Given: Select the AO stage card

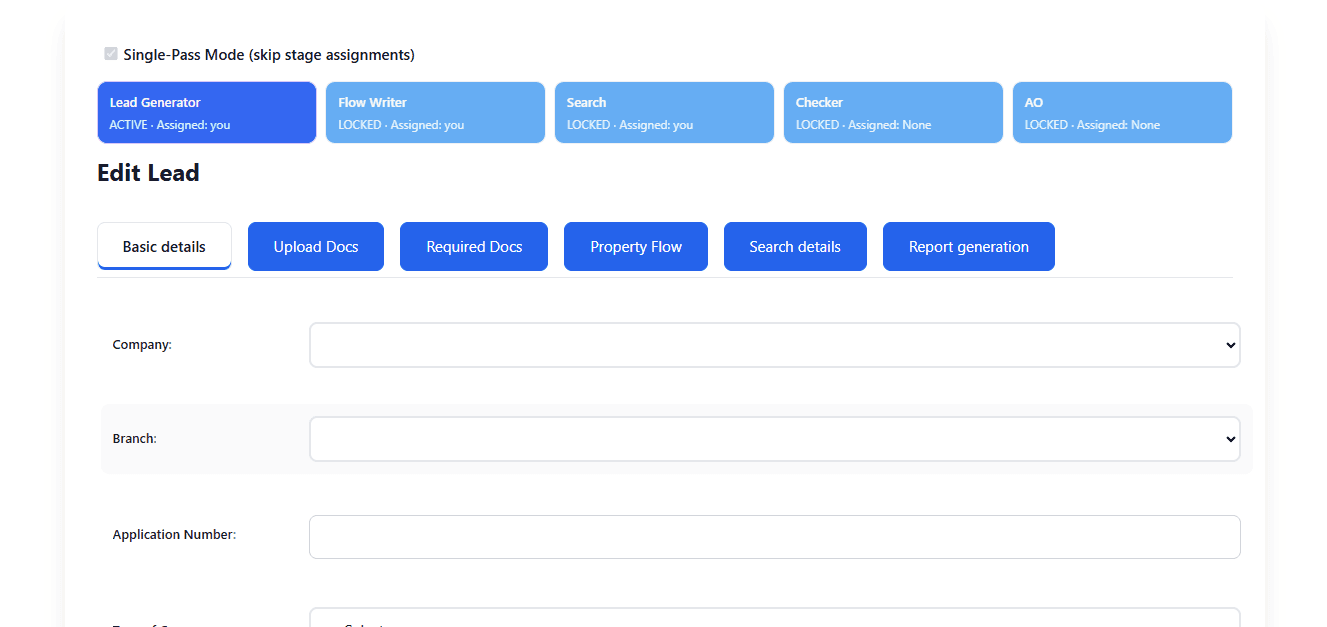Looking at the screenshot, I should 1121,112.
